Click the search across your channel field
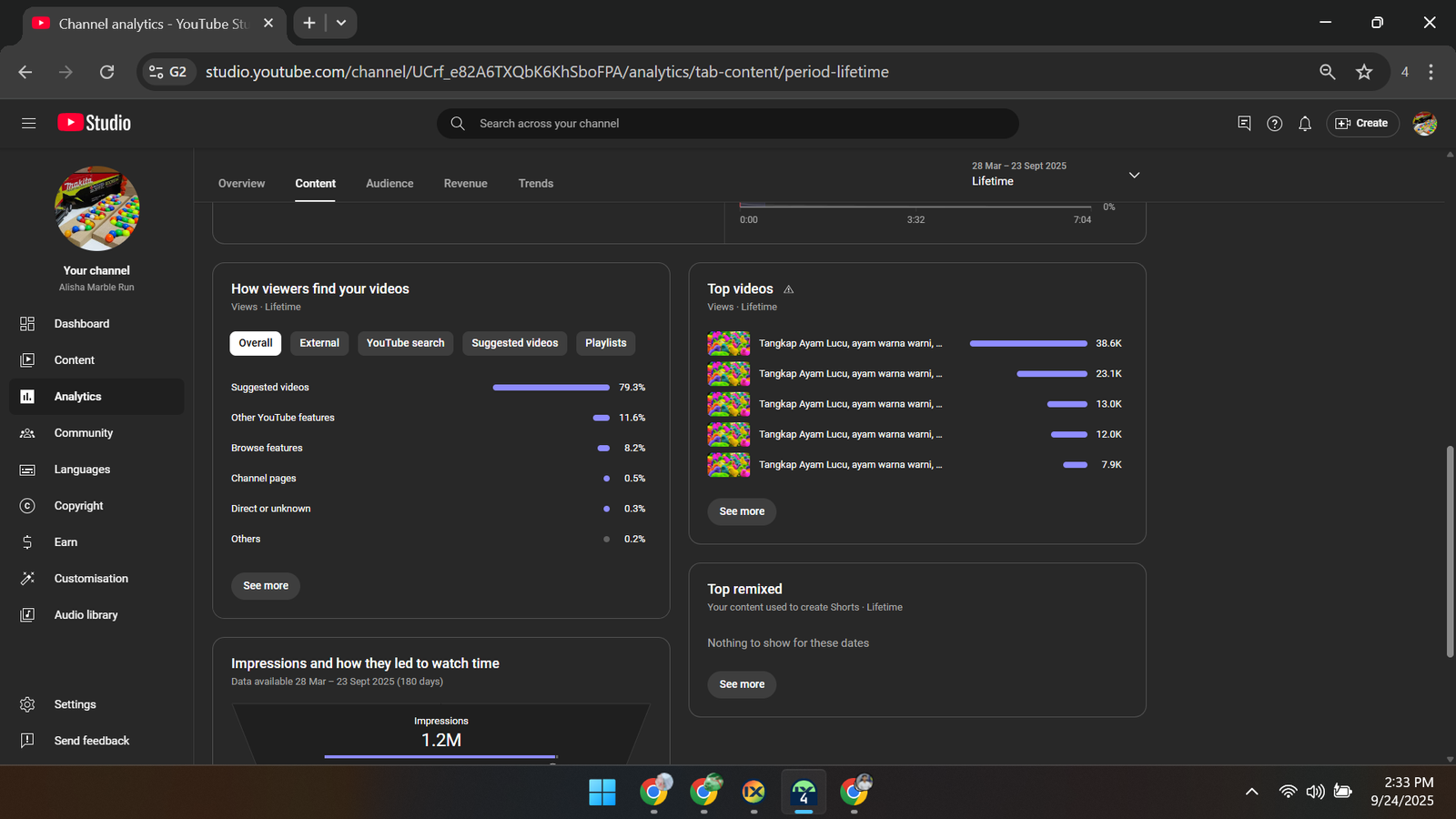1456x819 pixels. point(728,124)
